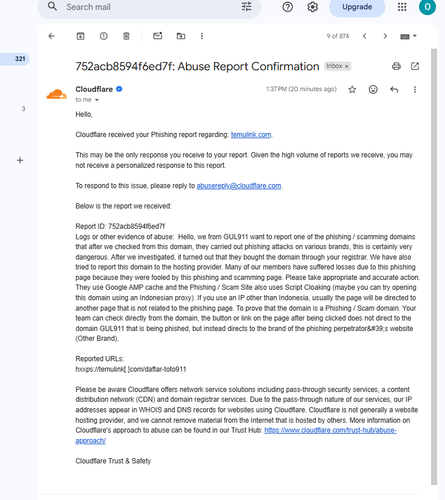Image resolution: width=445 pixels, height=500 pixels.
Task: Add emoji reaction to message
Action: pos(373,89)
